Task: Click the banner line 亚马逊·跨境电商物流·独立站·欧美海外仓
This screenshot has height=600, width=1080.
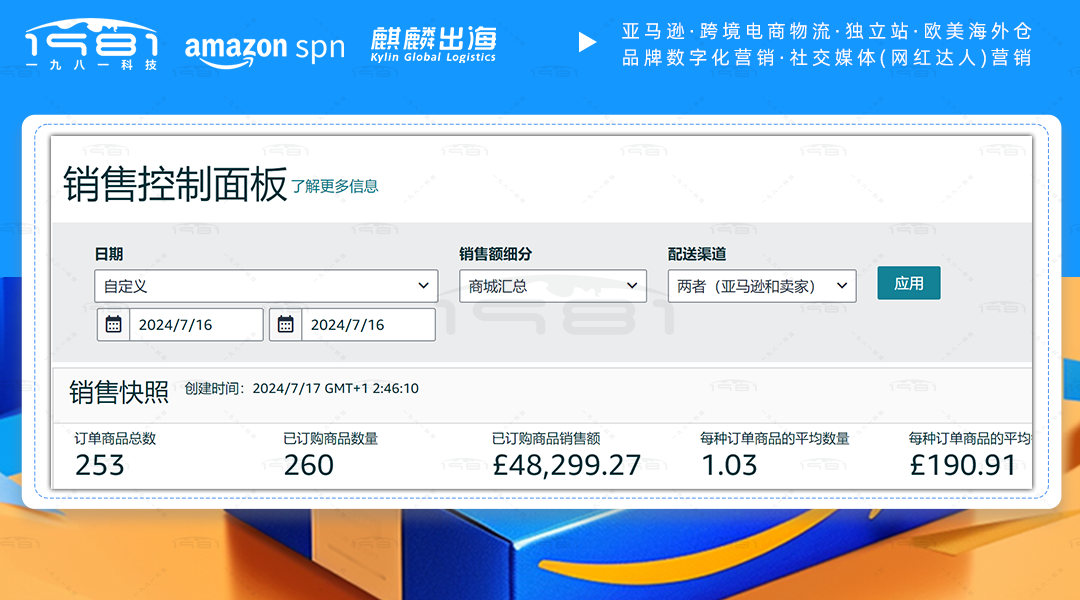Action: [827, 31]
